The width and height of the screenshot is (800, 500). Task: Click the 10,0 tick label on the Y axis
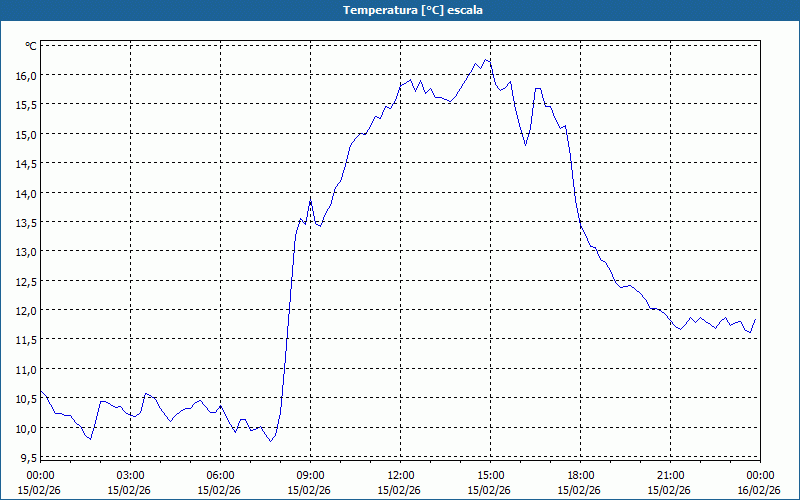[25, 428]
